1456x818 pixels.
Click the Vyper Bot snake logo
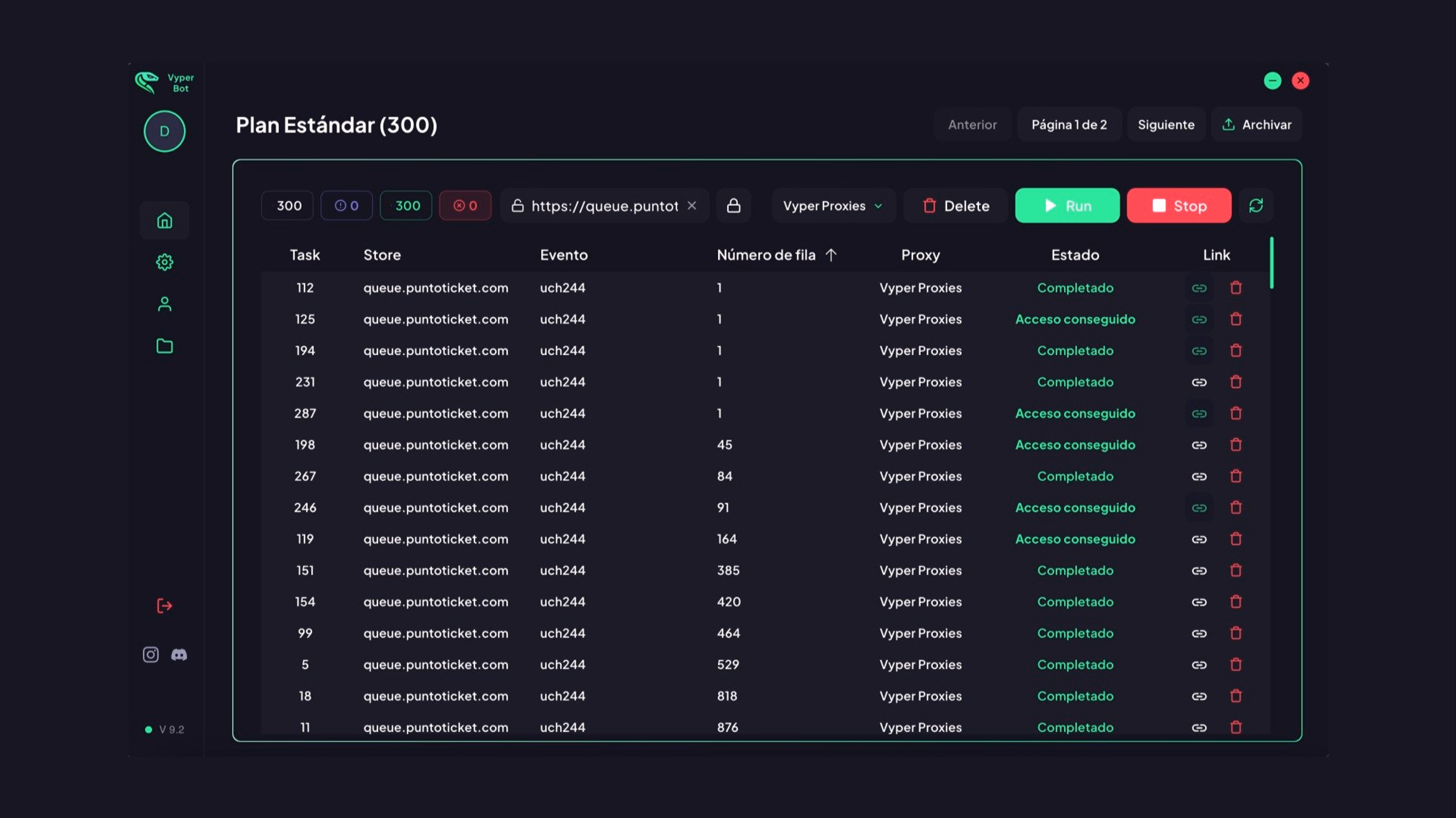click(147, 83)
